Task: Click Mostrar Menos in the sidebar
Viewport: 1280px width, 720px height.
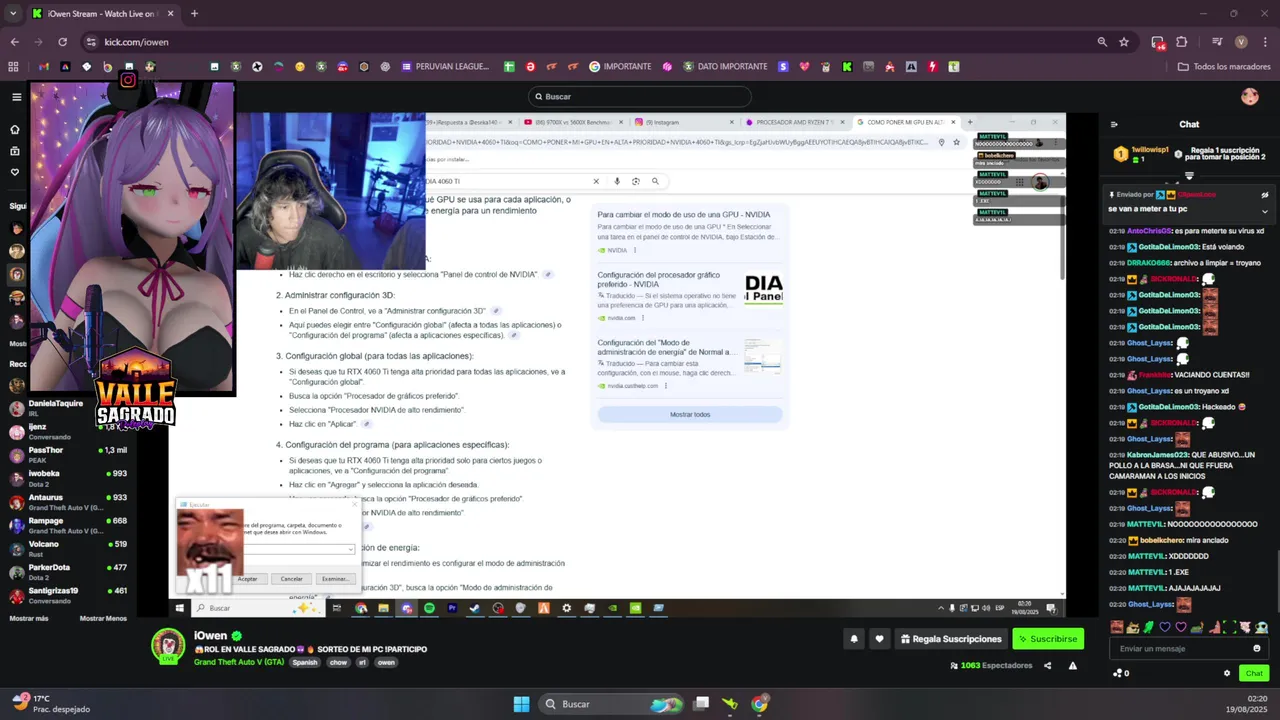Action: click(103, 618)
